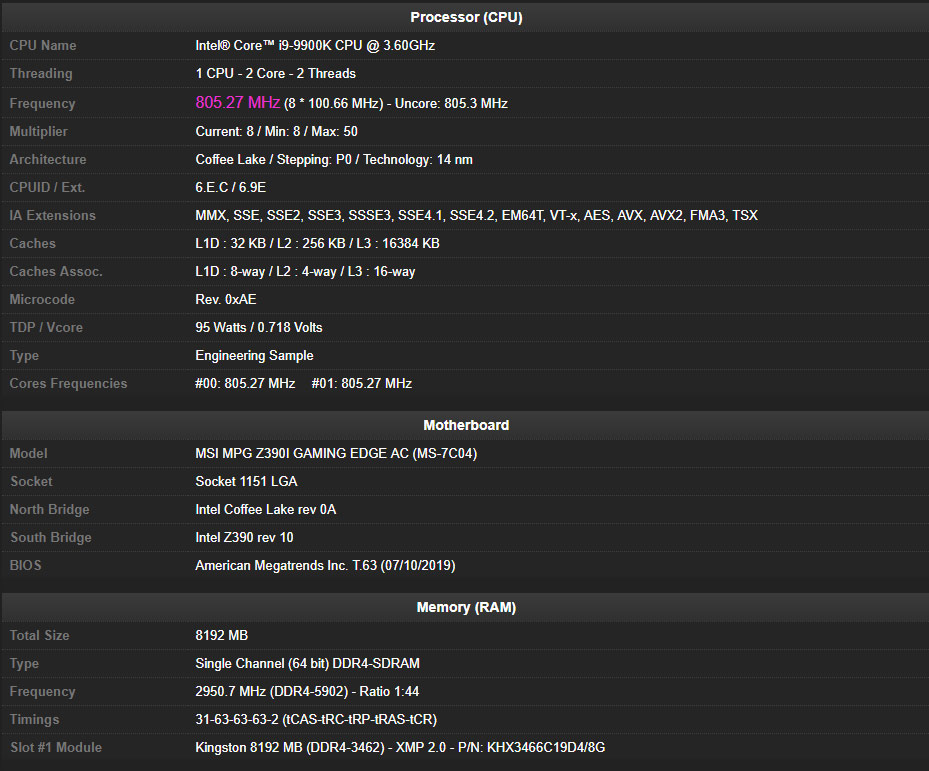Click the Microcode row label
The height and width of the screenshot is (771, 929).
42,299
